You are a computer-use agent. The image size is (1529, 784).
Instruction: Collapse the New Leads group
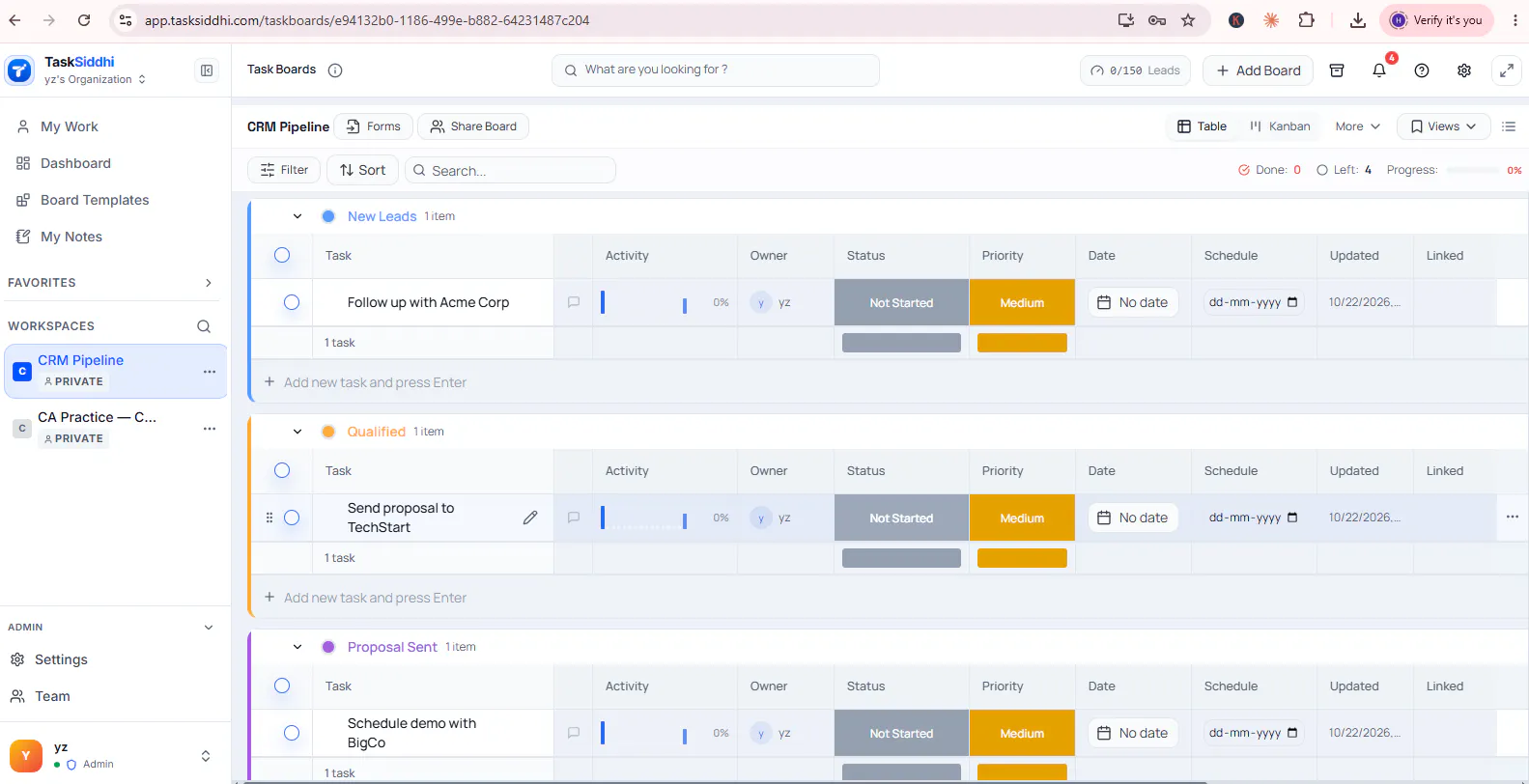click(297, 216)
